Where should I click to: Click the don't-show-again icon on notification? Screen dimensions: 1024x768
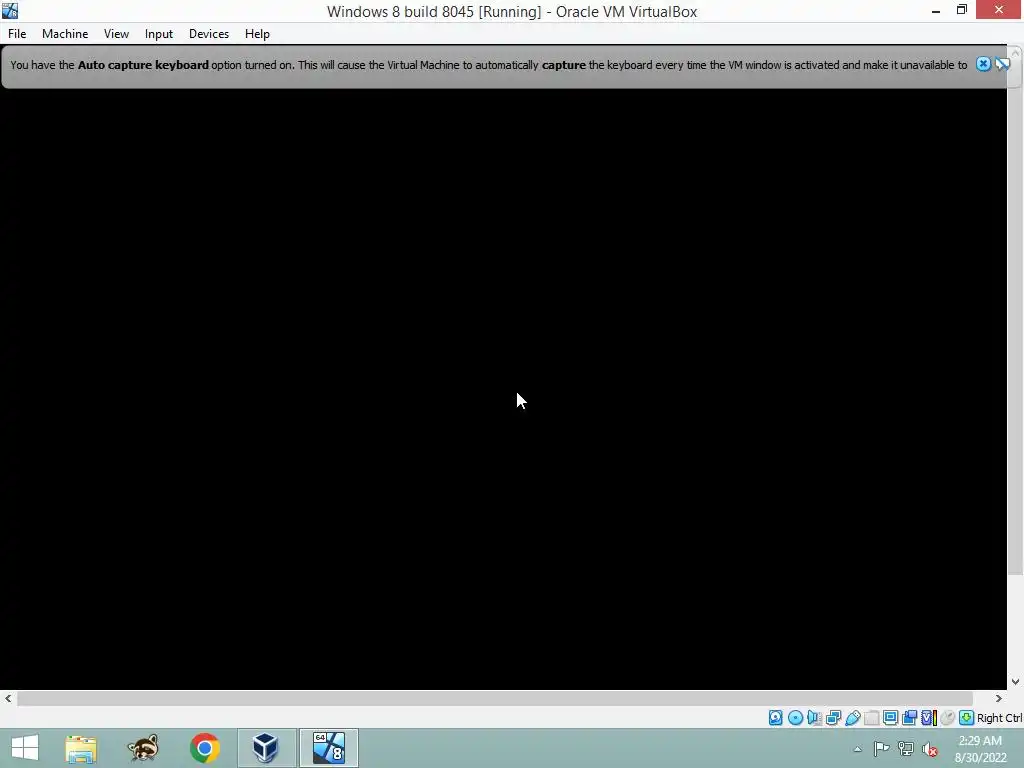(1002, 64)
